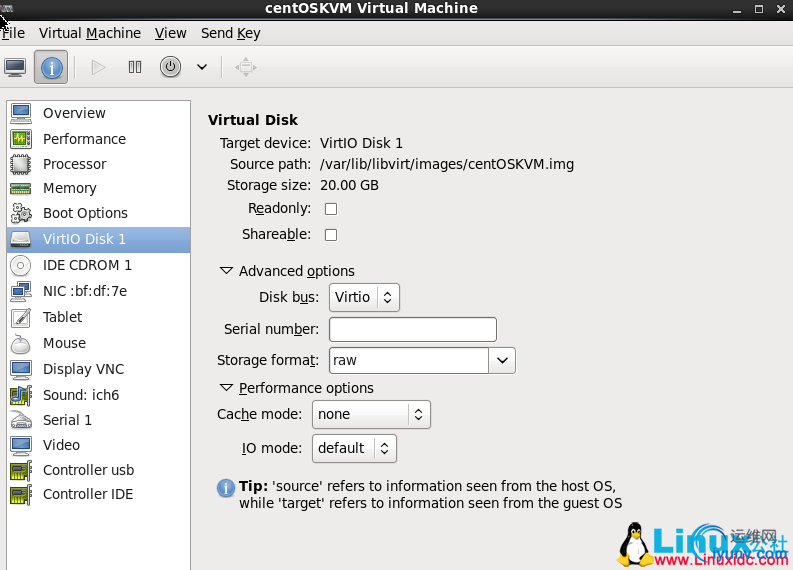
Task: Select the Boot Options gears icon
Action: pos(21,213)
